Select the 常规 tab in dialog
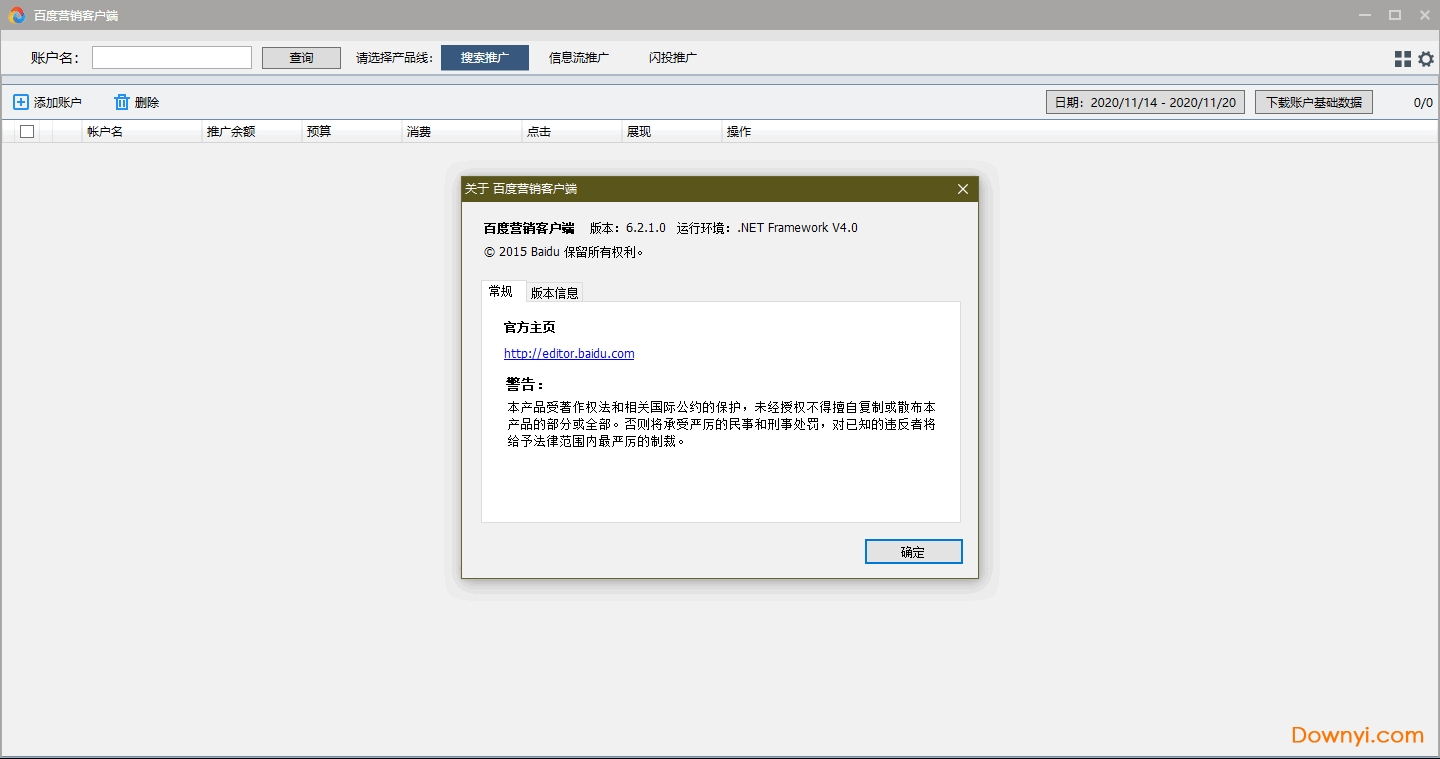The height and width of the screenshot is (759, 1440). click(501, 291)
